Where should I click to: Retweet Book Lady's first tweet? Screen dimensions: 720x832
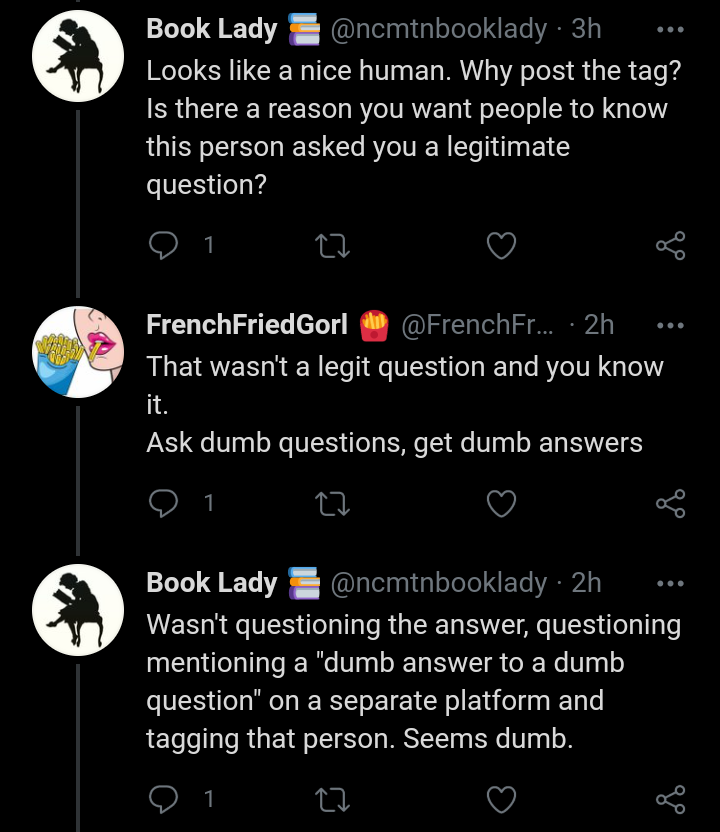click(332, 246)
